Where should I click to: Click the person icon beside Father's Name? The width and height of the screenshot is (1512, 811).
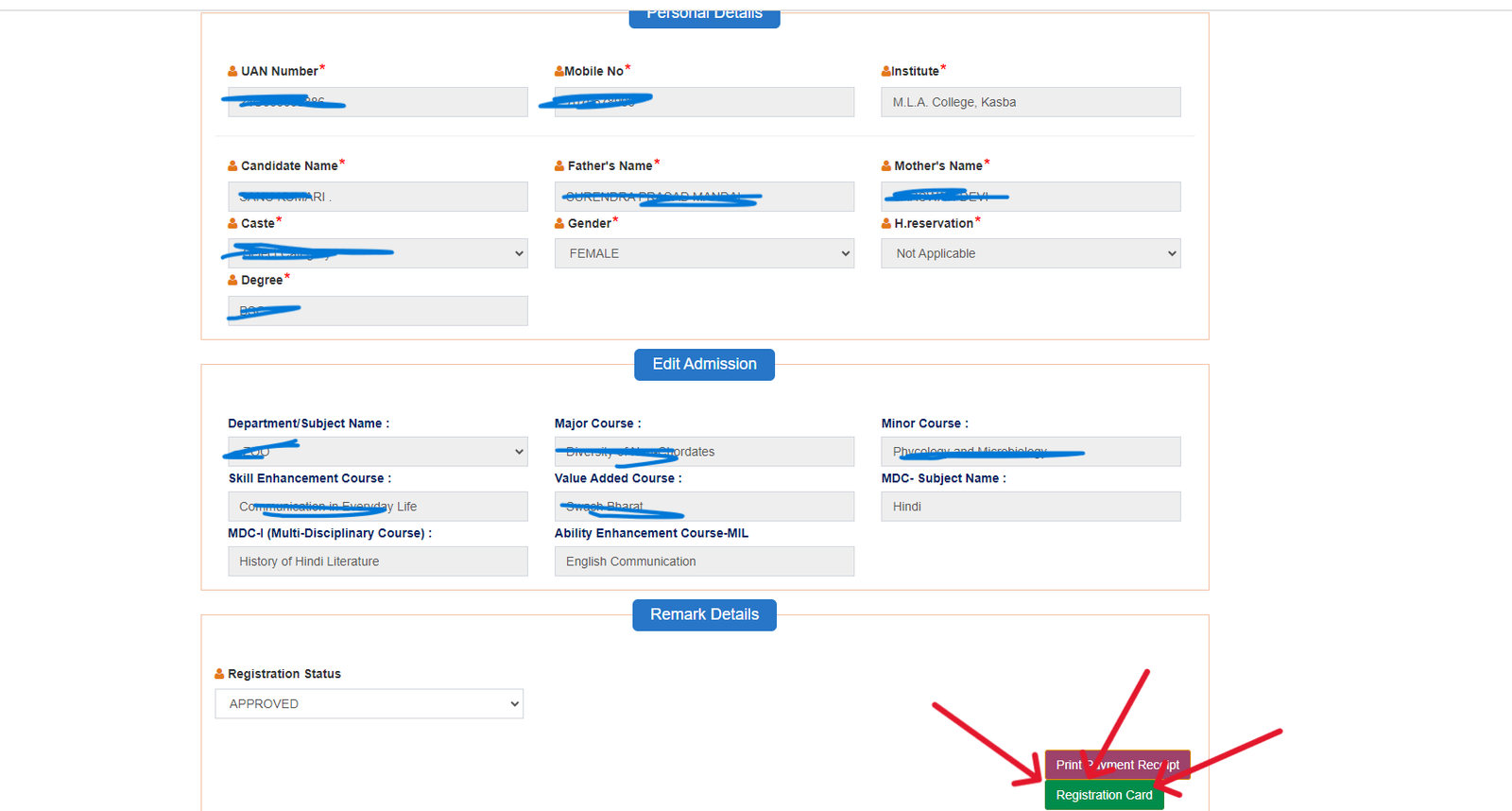[559, 165]
